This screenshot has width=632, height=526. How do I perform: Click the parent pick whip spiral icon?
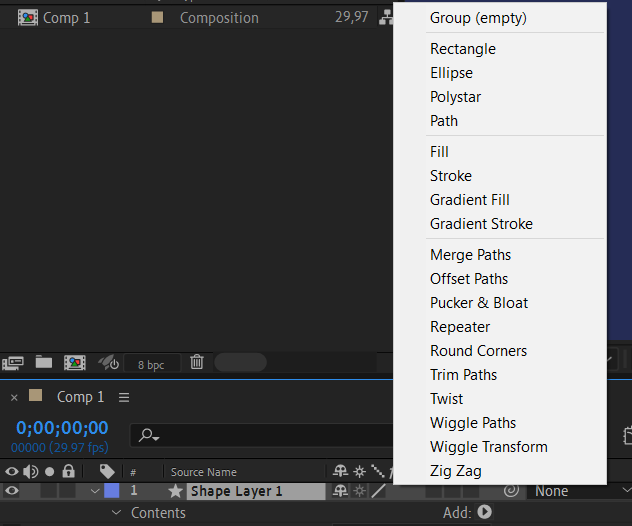coord(511,491)
